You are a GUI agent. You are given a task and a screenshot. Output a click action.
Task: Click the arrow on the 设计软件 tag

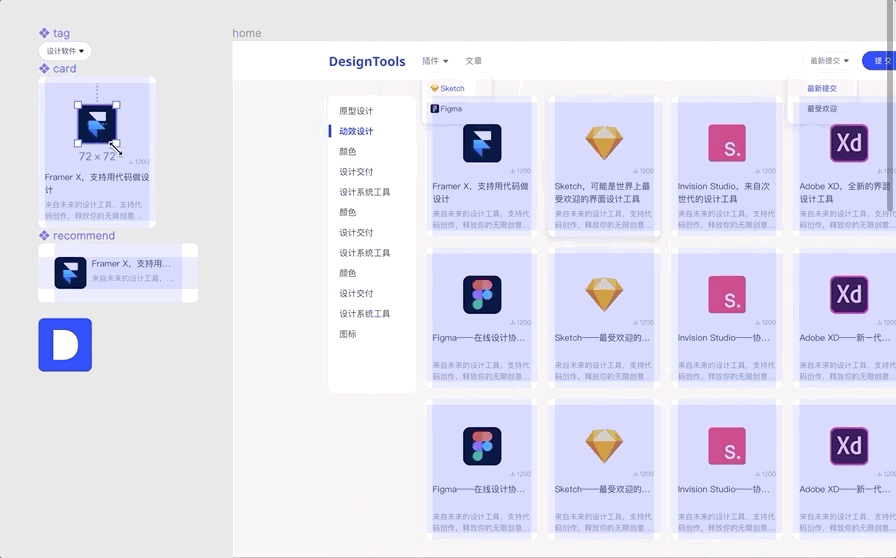(81, 51)
